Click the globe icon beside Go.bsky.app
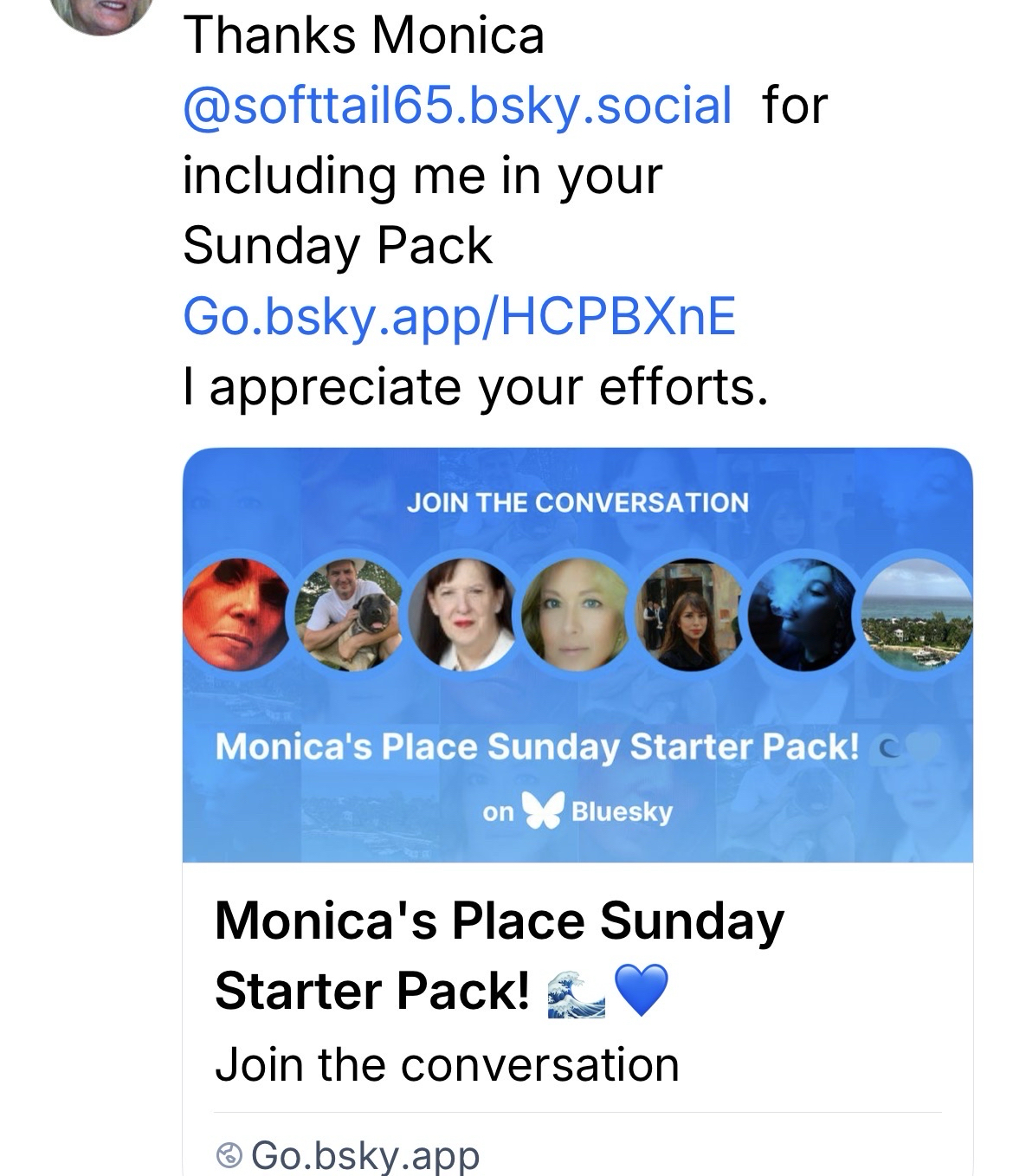The height and width of the screenshot is (1176, 1013). 229,1154
